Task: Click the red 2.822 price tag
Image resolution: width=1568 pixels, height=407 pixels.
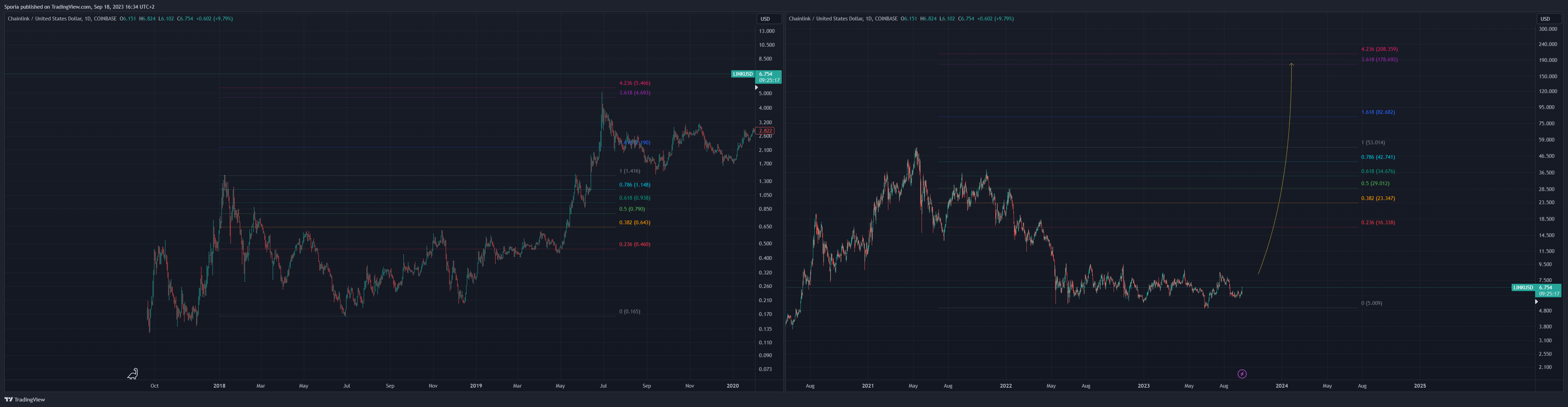Action: (x=764, y=131)
